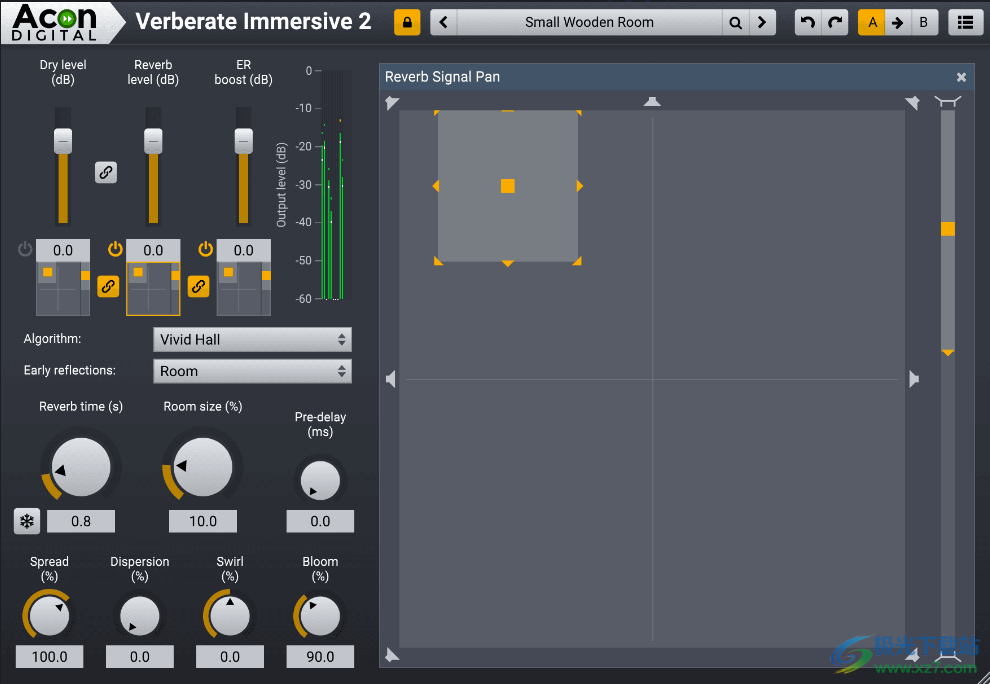990x684 pixels.
Task: Click the Bloom value field showing 90.0
Action: 320,656
